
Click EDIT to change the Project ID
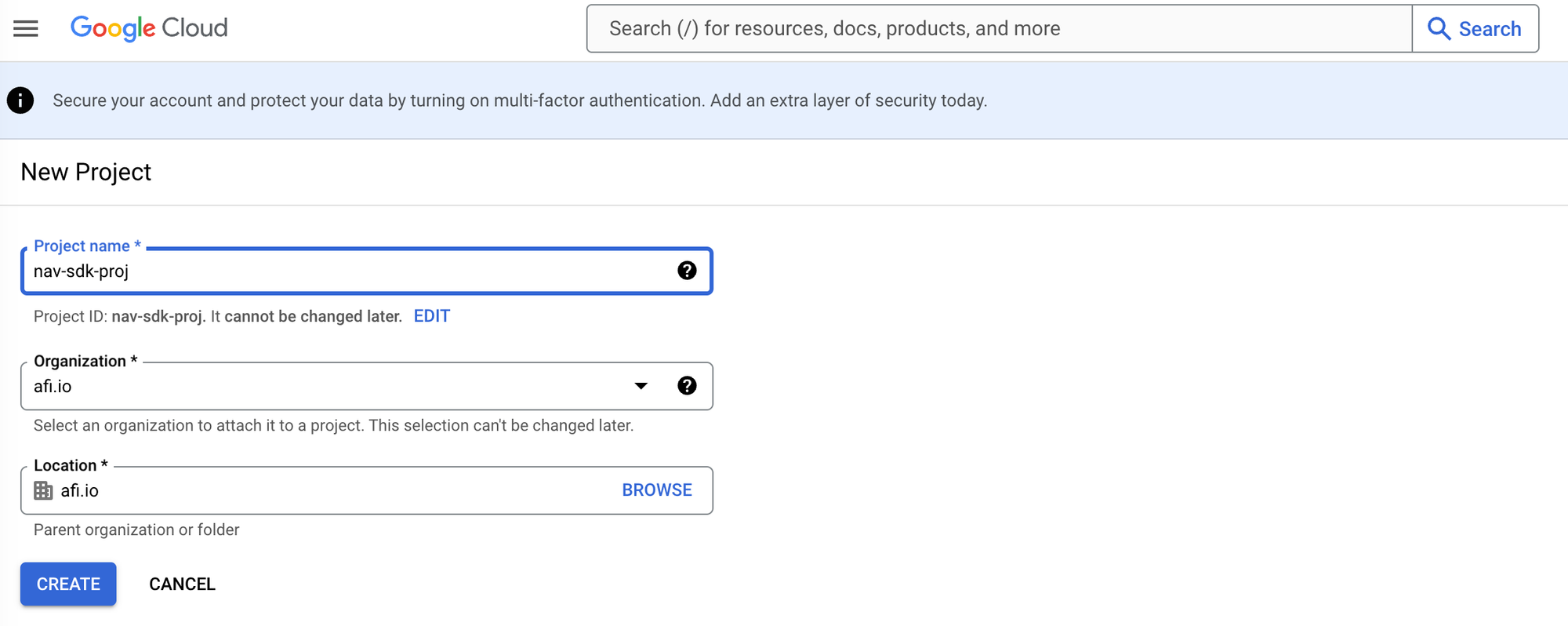pyautogui.click(x=432, y=316)
